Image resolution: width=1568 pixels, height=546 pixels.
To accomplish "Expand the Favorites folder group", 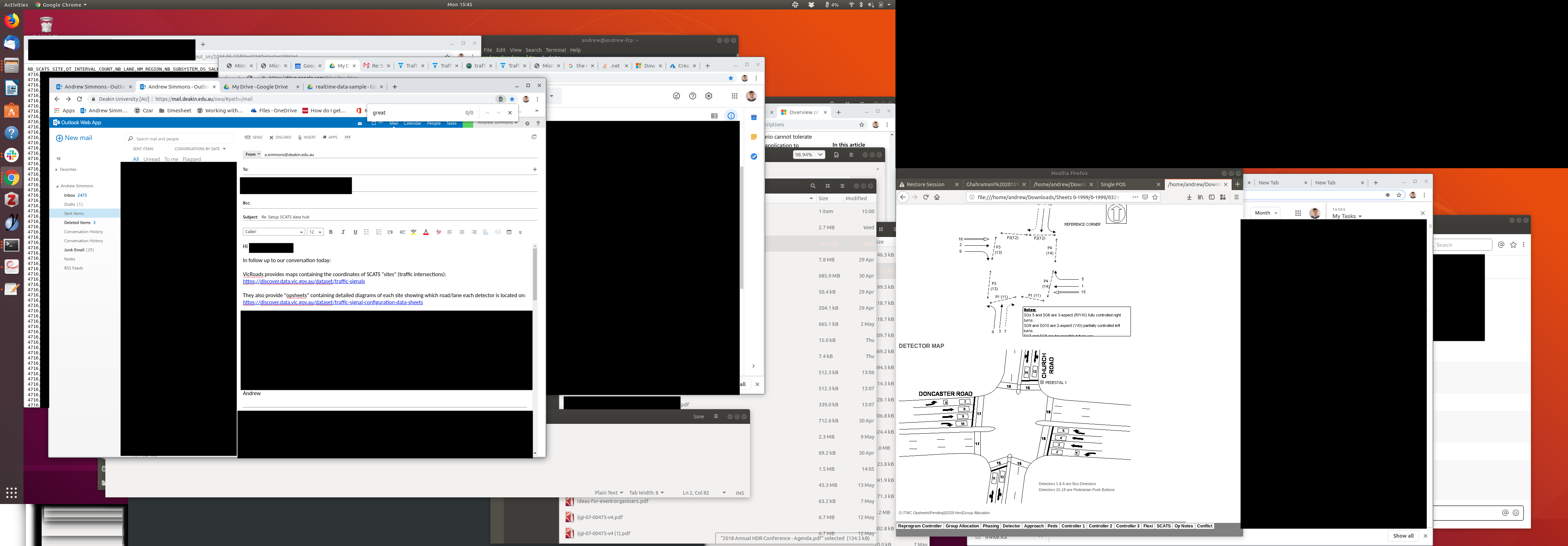I will (x=57, y=170).
